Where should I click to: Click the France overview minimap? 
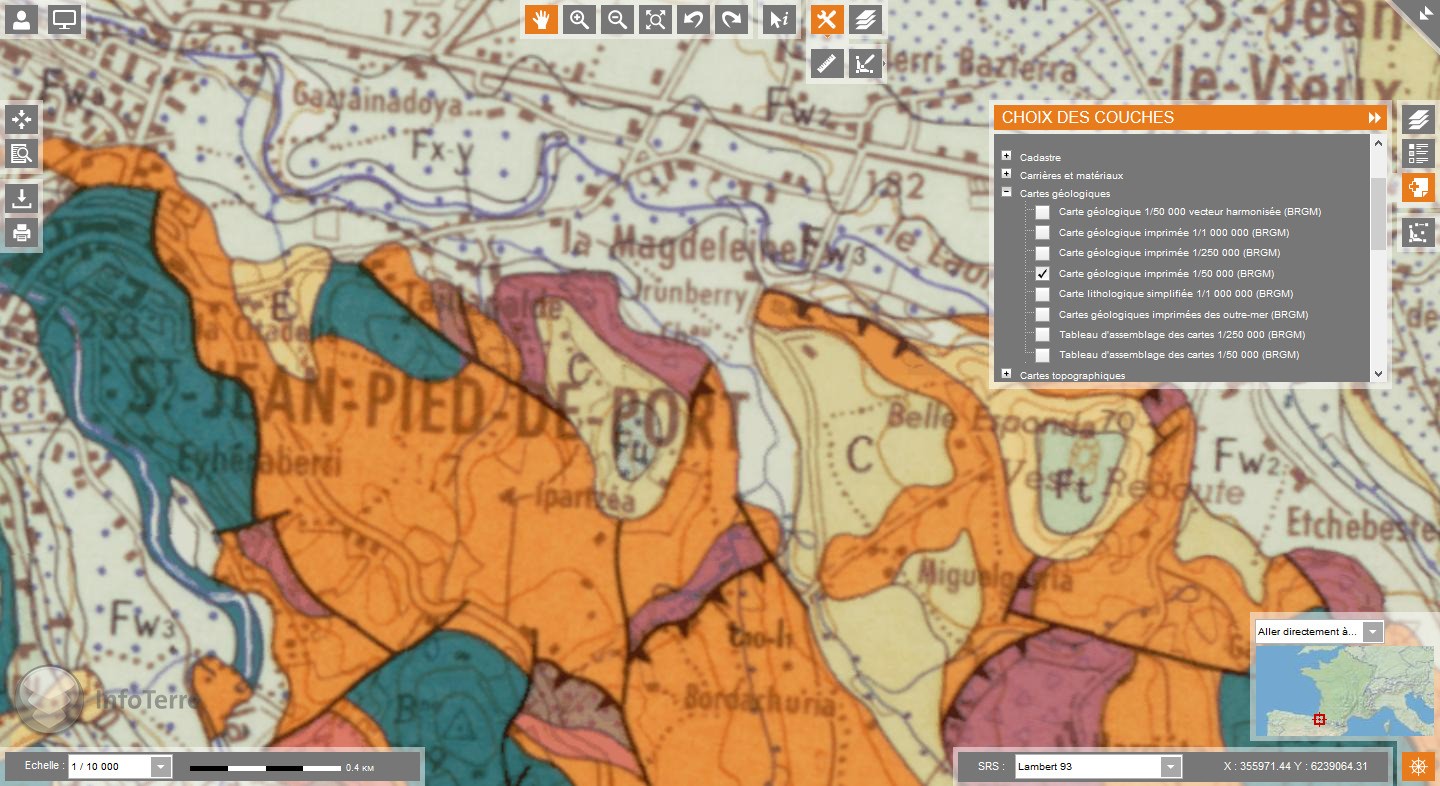[x=1343, y=690]
